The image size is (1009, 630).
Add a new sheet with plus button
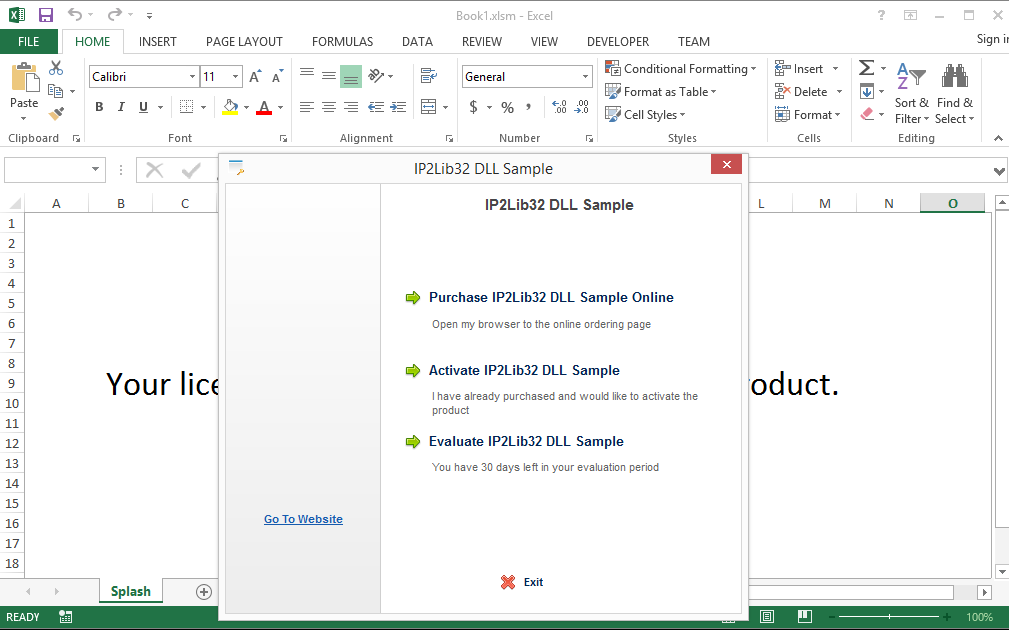point(204,592)
